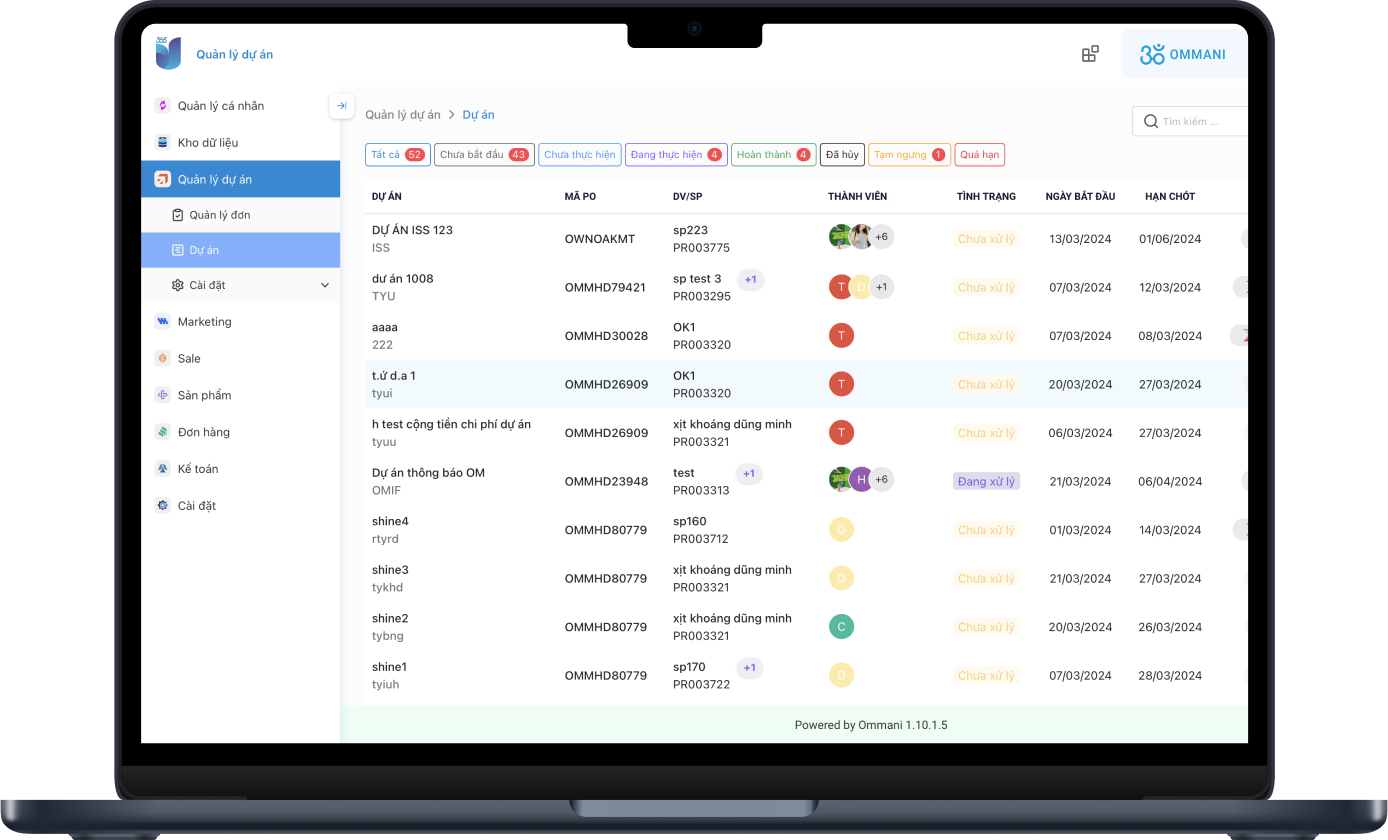This screenshot has height=840, width=1388.
Task: Click Quản lý dự án breadcrumb link
Action: (402, 115)
